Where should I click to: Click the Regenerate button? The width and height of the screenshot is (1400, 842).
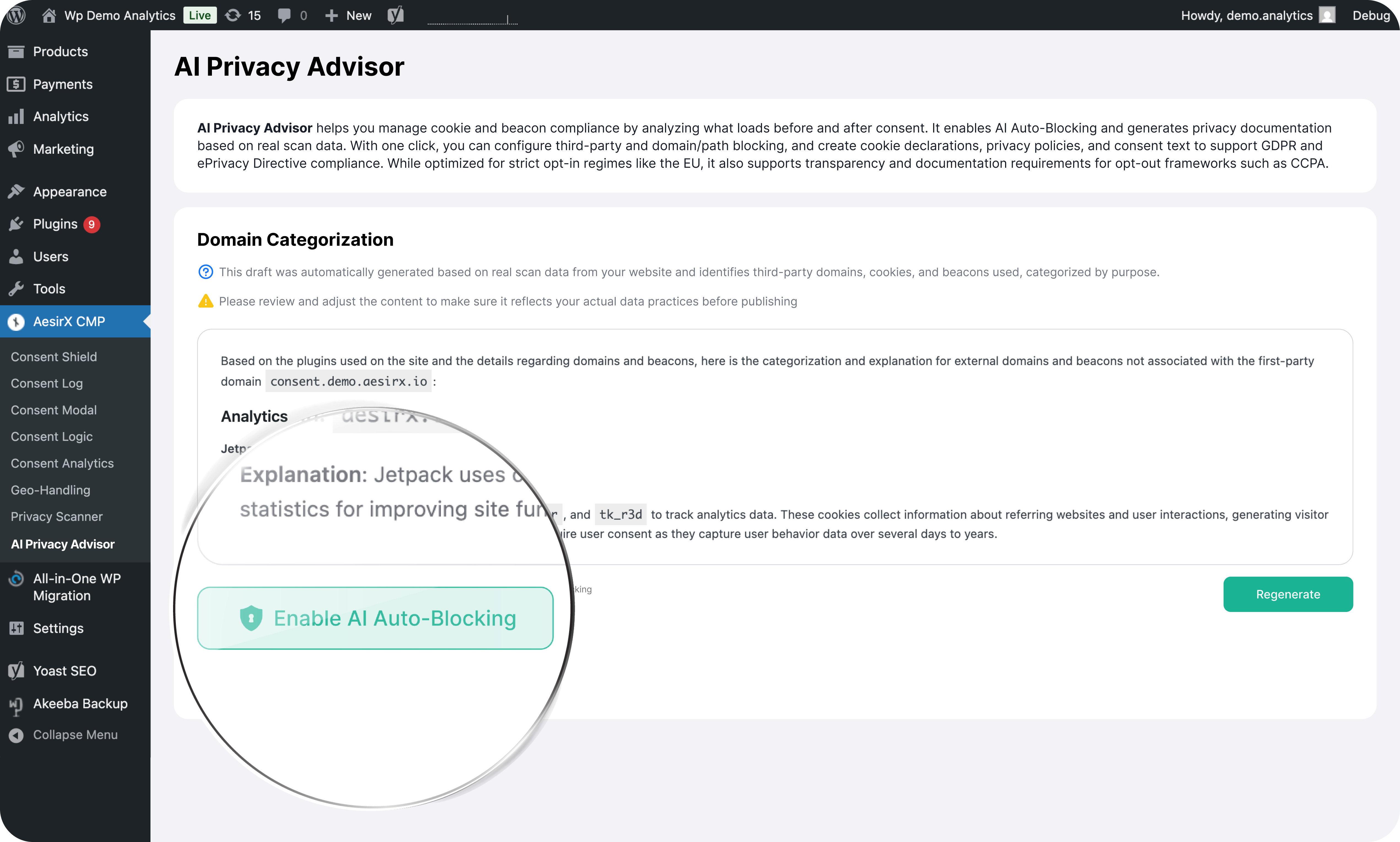[x=1288, y=594]
